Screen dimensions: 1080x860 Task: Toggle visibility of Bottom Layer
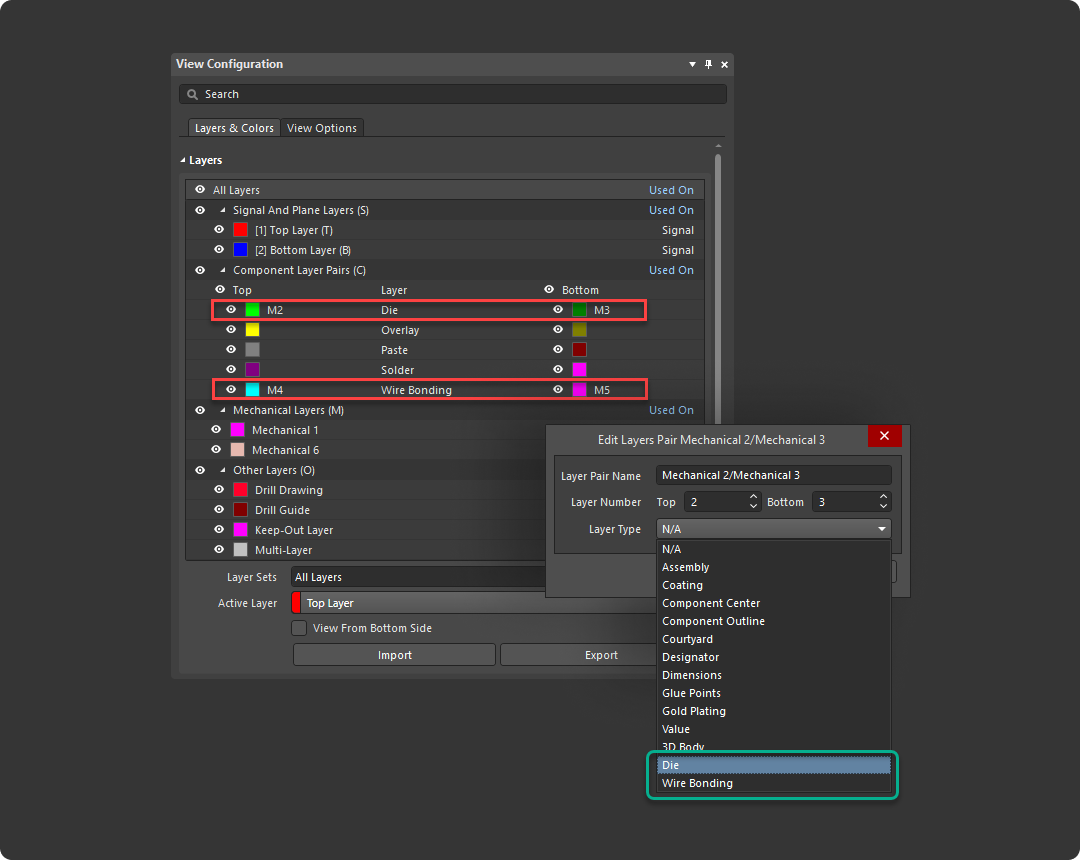click(219, 250)
